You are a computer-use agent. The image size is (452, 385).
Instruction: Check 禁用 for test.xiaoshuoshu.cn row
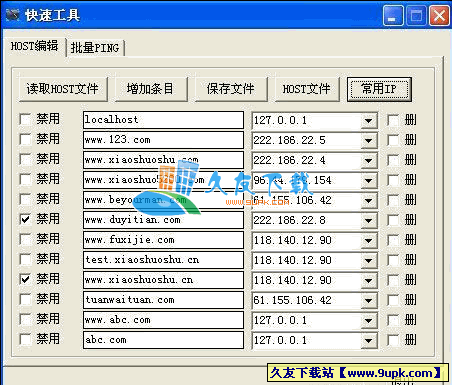(25, 259)
